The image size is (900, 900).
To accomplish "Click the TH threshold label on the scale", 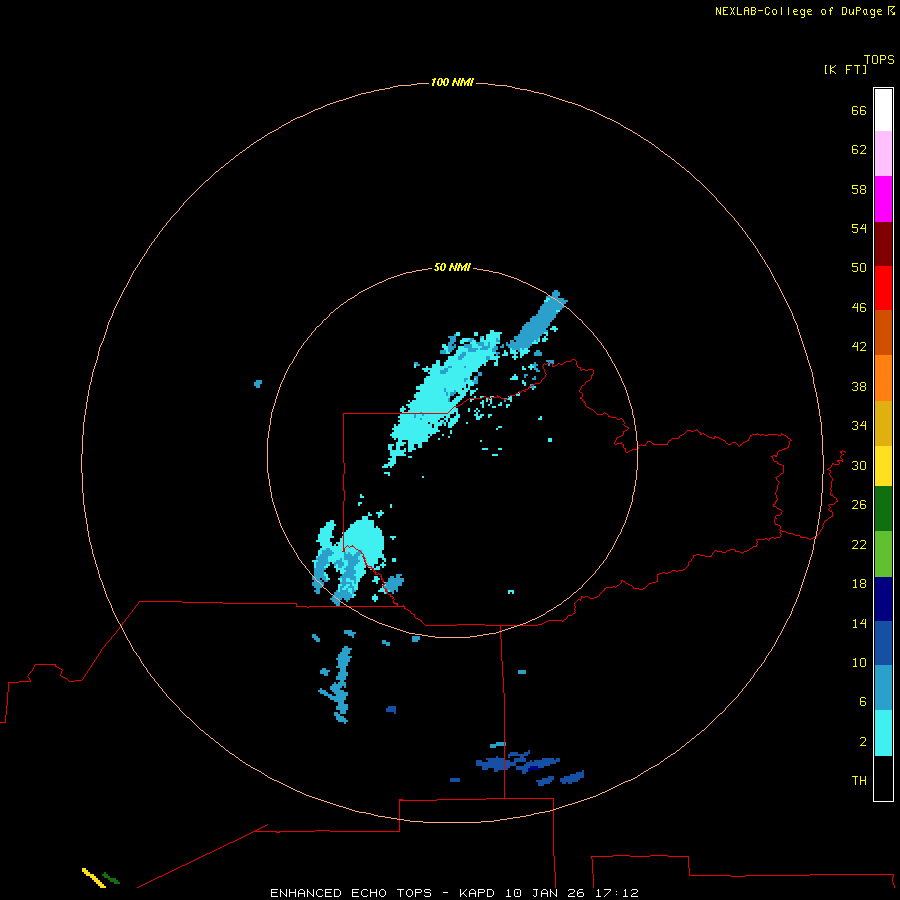I will point(859,780).
